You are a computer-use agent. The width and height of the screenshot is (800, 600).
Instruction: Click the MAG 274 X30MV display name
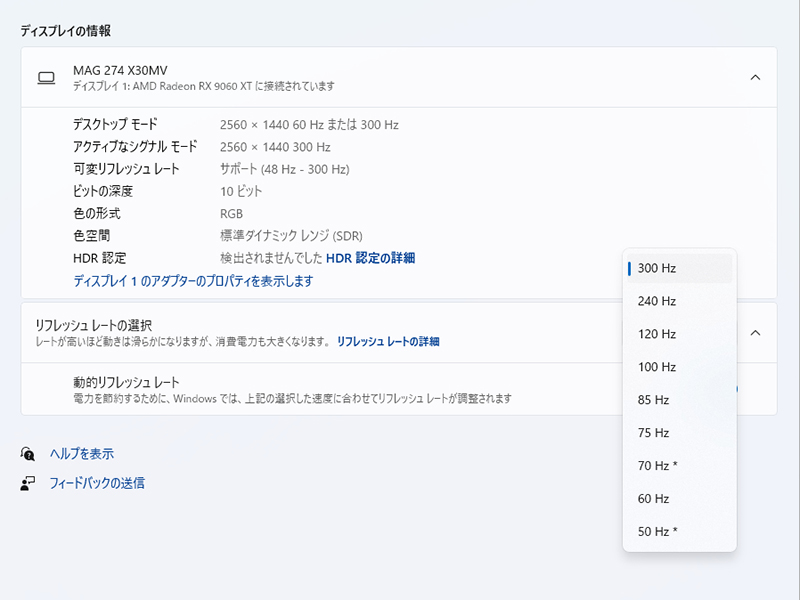tap(120, 70)
